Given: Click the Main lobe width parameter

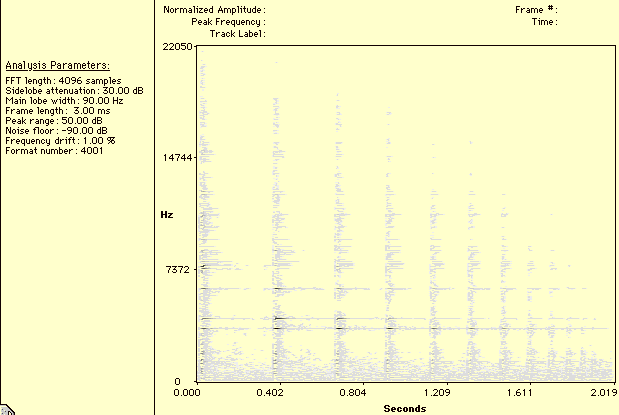Looking at the screenshot, I should (64, 100).
